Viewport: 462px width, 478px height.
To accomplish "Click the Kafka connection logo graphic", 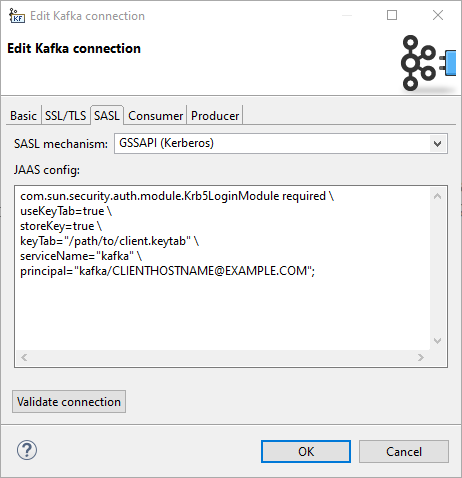I will click(428, 63).
